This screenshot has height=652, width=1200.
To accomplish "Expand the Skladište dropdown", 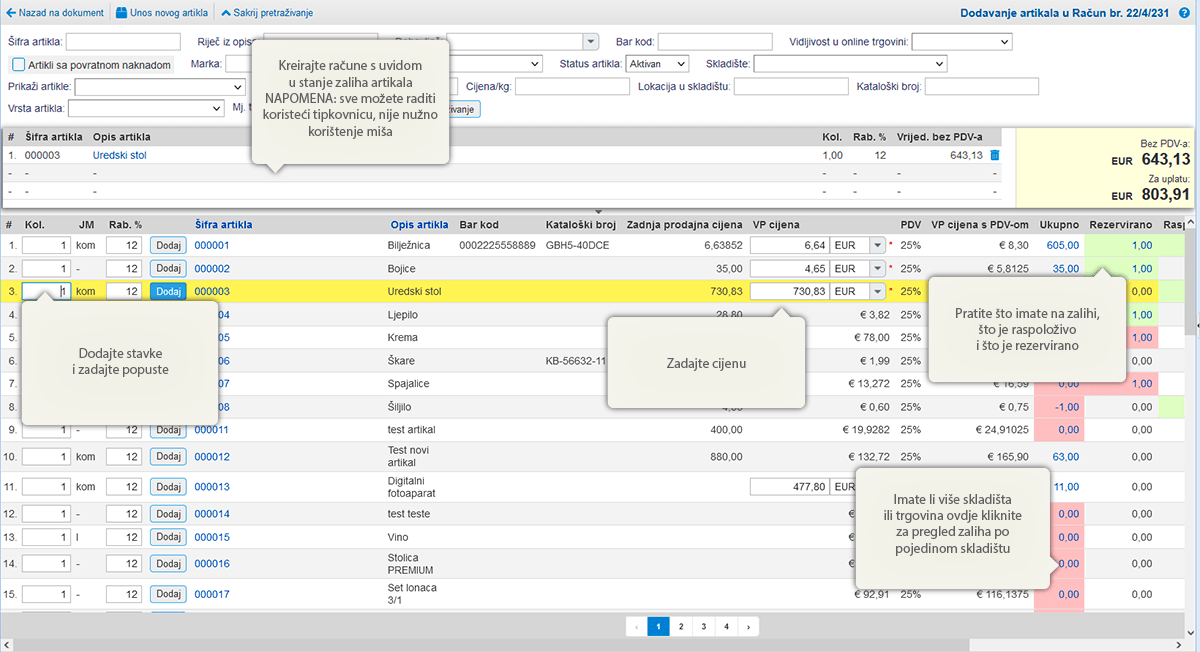I will pos(849,64).
